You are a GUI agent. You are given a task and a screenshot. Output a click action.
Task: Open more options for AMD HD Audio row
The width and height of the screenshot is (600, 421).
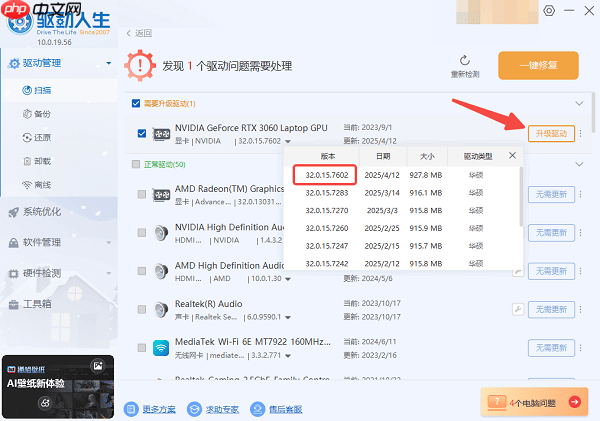[x=580, y=271]
